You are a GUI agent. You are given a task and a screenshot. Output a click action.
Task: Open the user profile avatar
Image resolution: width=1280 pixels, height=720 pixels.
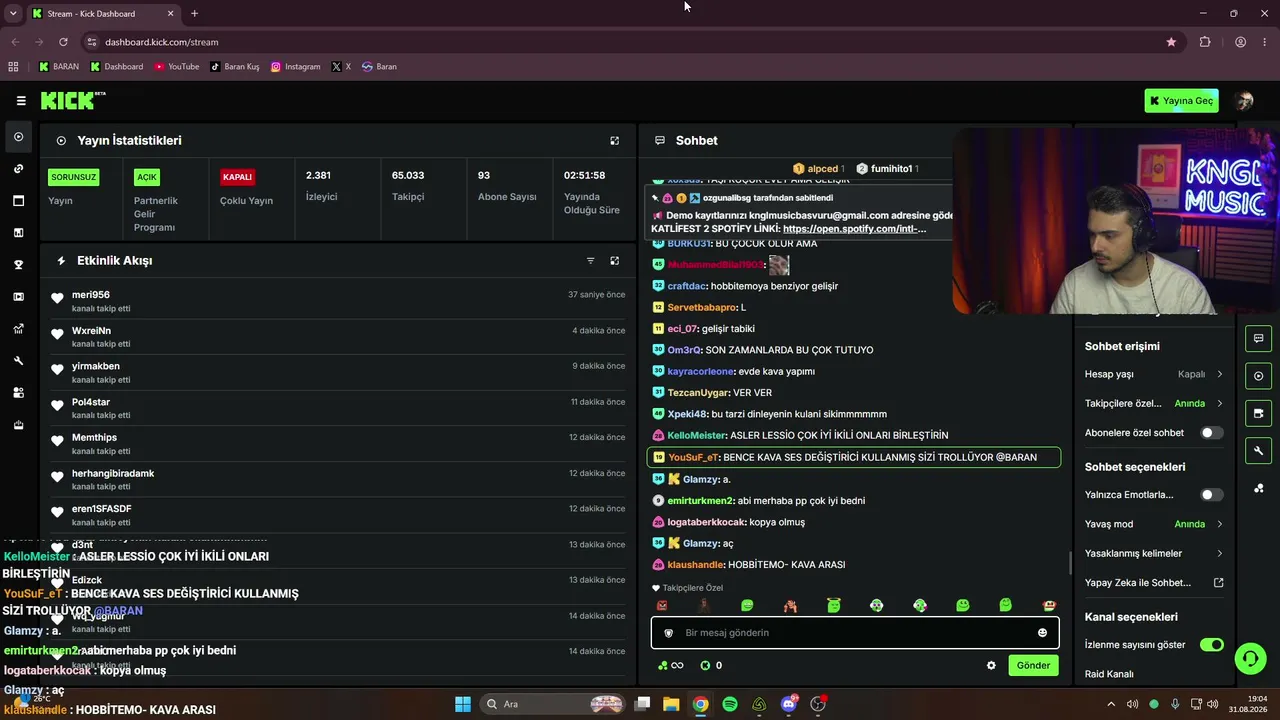click(1244, 100)
